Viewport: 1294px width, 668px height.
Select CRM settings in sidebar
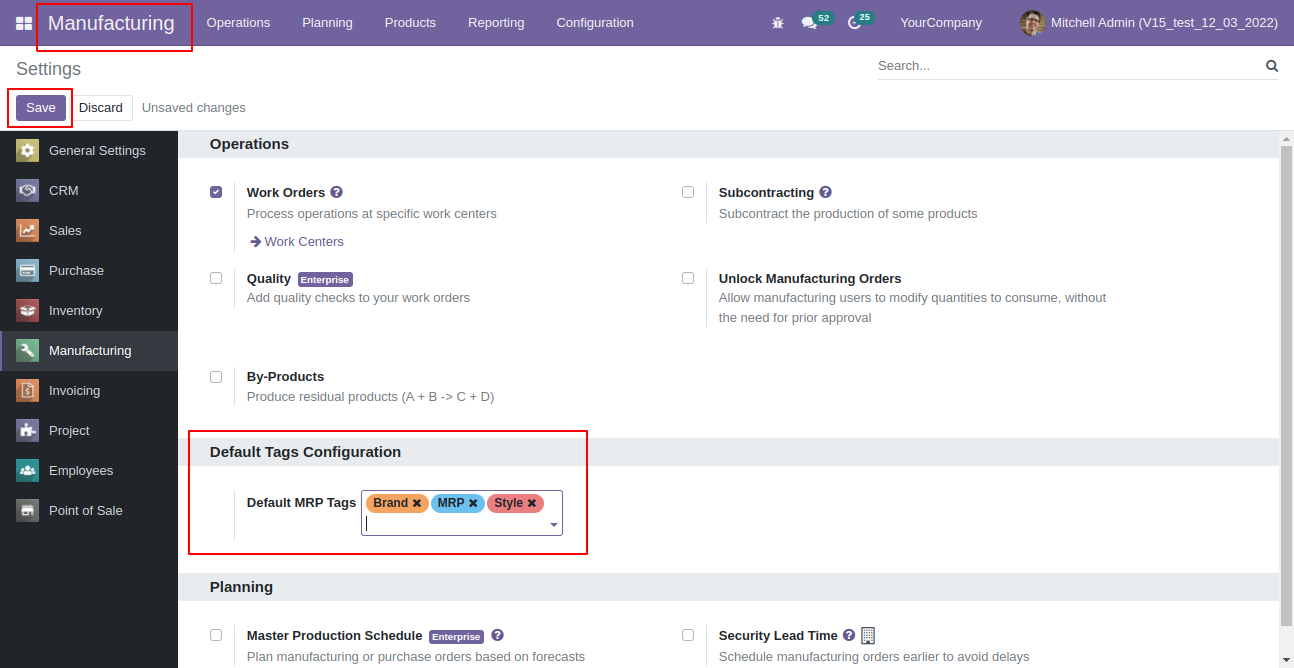(89, 191)
